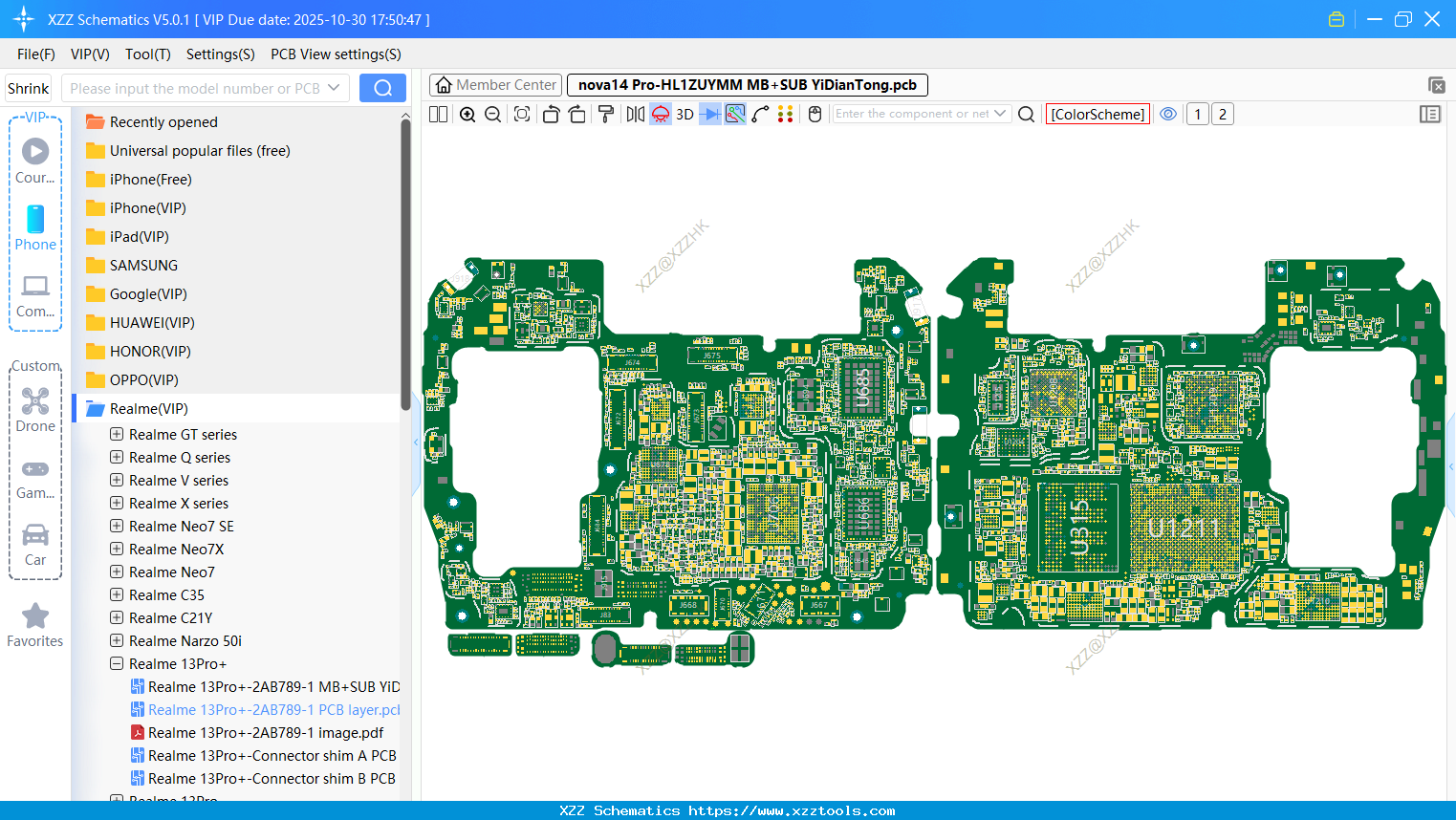Screen dimensions: 1456x820
Task: Click the window stack icon near tabs
Action: (1436, 85)
